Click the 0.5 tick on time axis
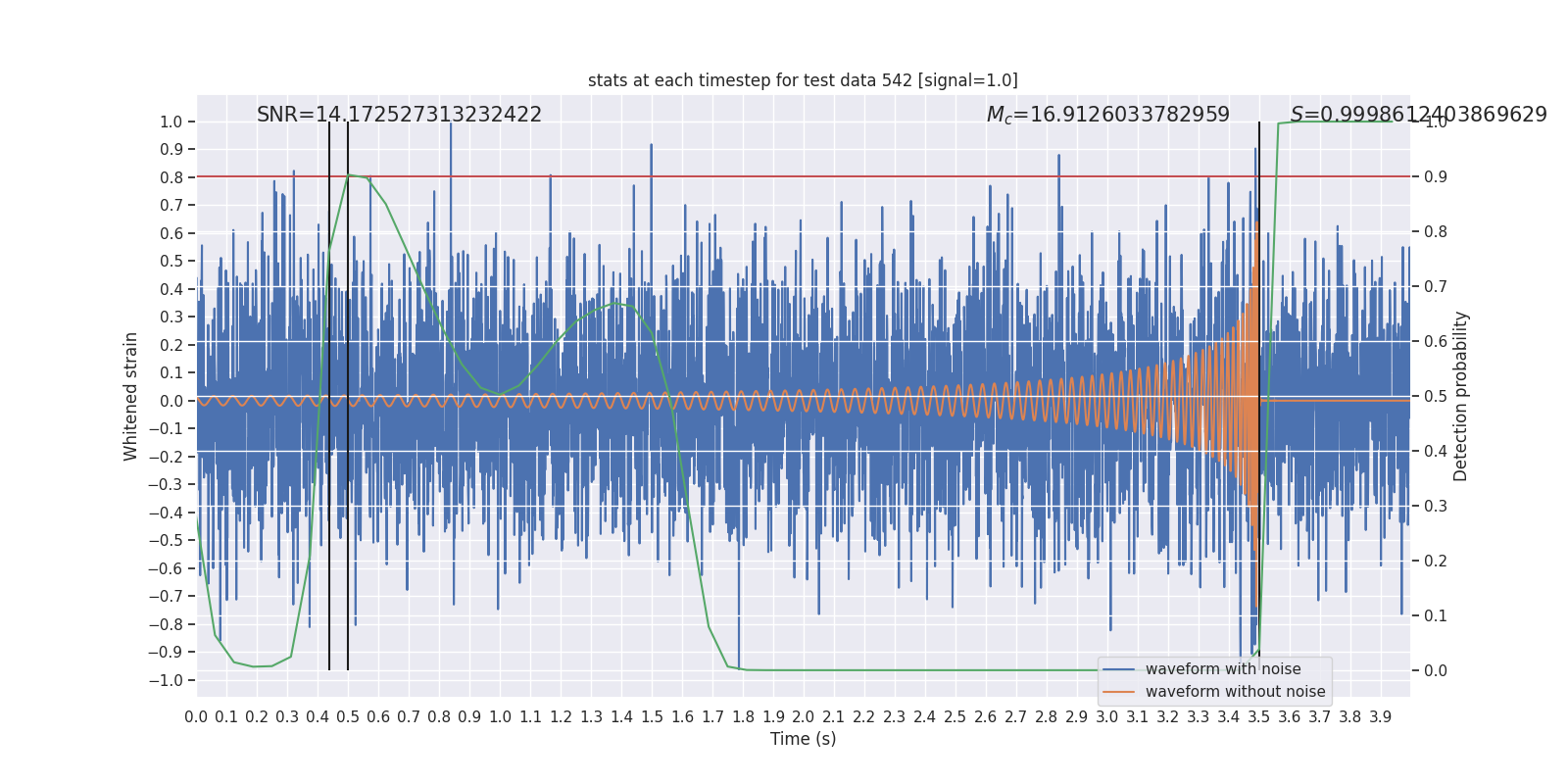Screen dimensions: 1568x784 (x=348, y=717)
